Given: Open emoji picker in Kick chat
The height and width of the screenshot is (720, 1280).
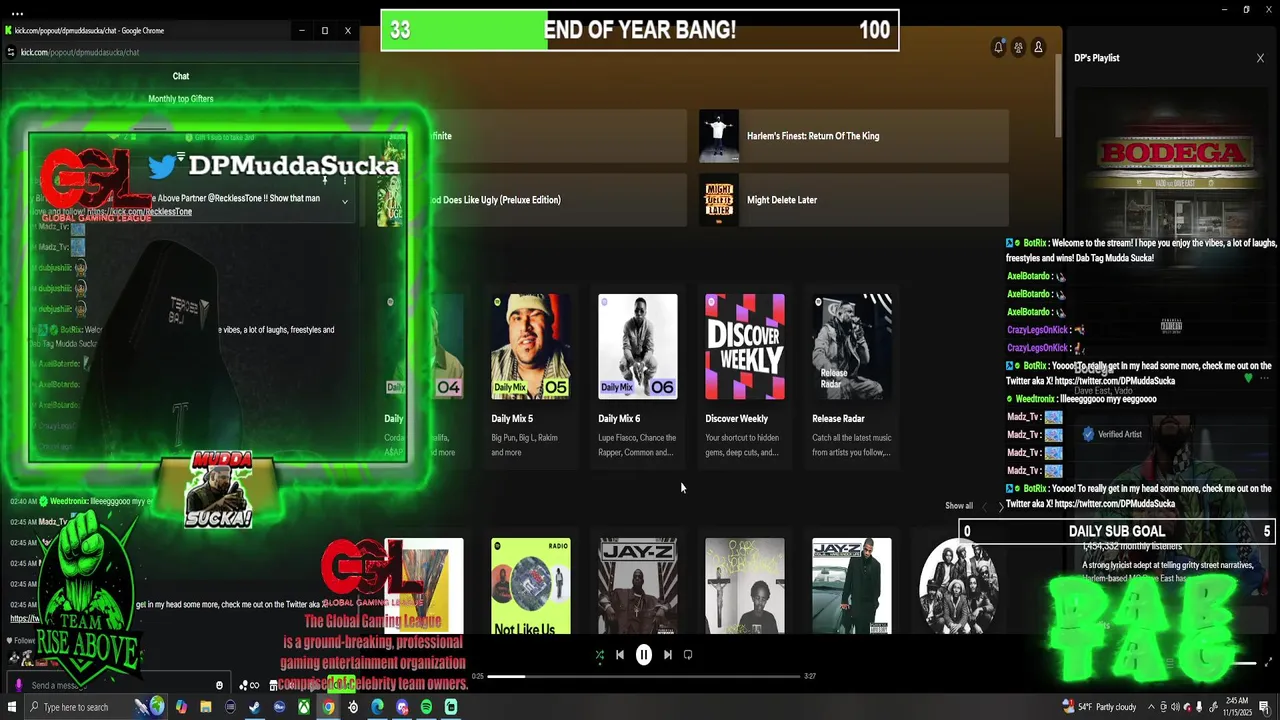Looking at the screenshot, I should 219,685.
